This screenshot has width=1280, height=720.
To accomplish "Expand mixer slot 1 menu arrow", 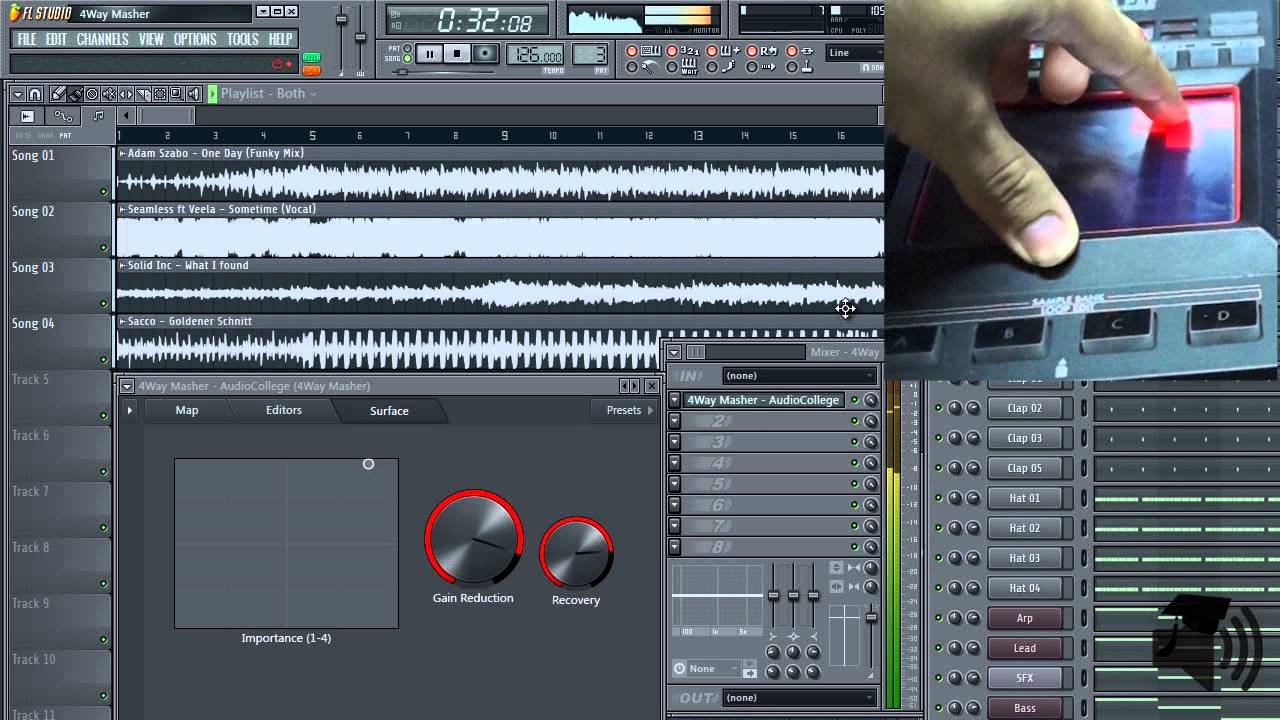I will pyautogui.click(x=675, y=400).
